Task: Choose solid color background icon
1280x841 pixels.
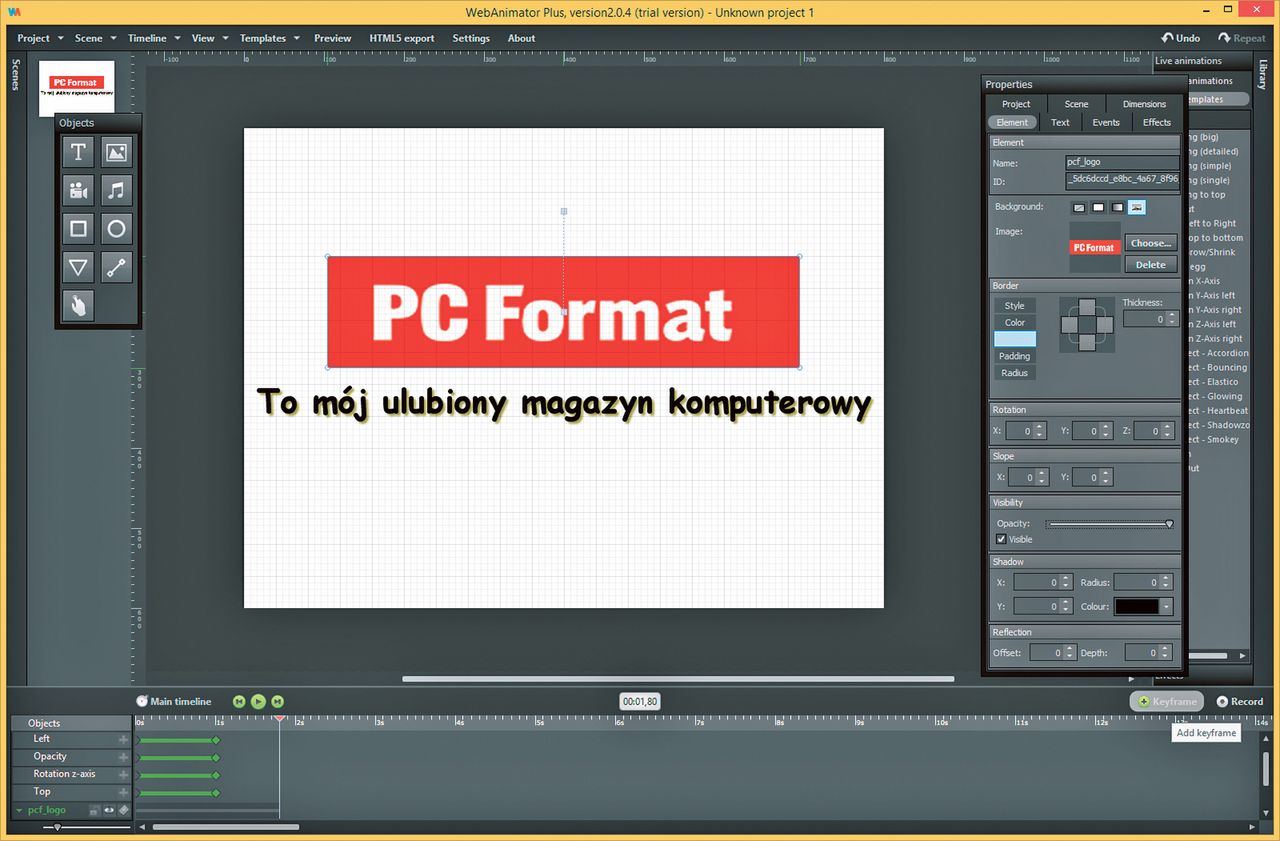Action: coord(1098,207)
